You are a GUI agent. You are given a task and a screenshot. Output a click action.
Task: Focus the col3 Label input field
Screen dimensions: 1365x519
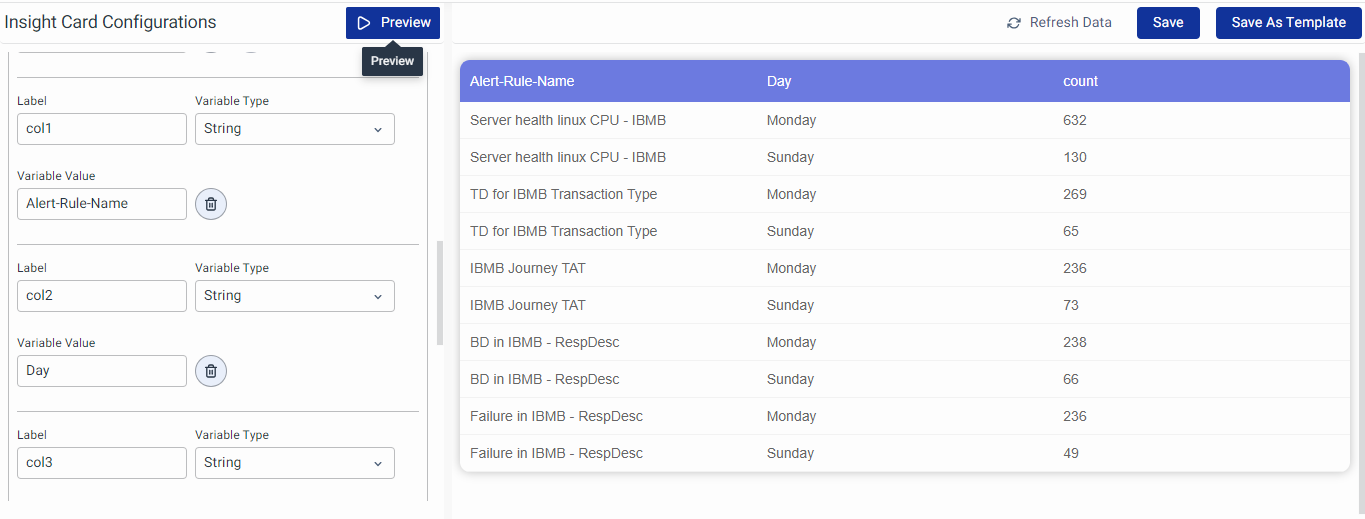102,463
